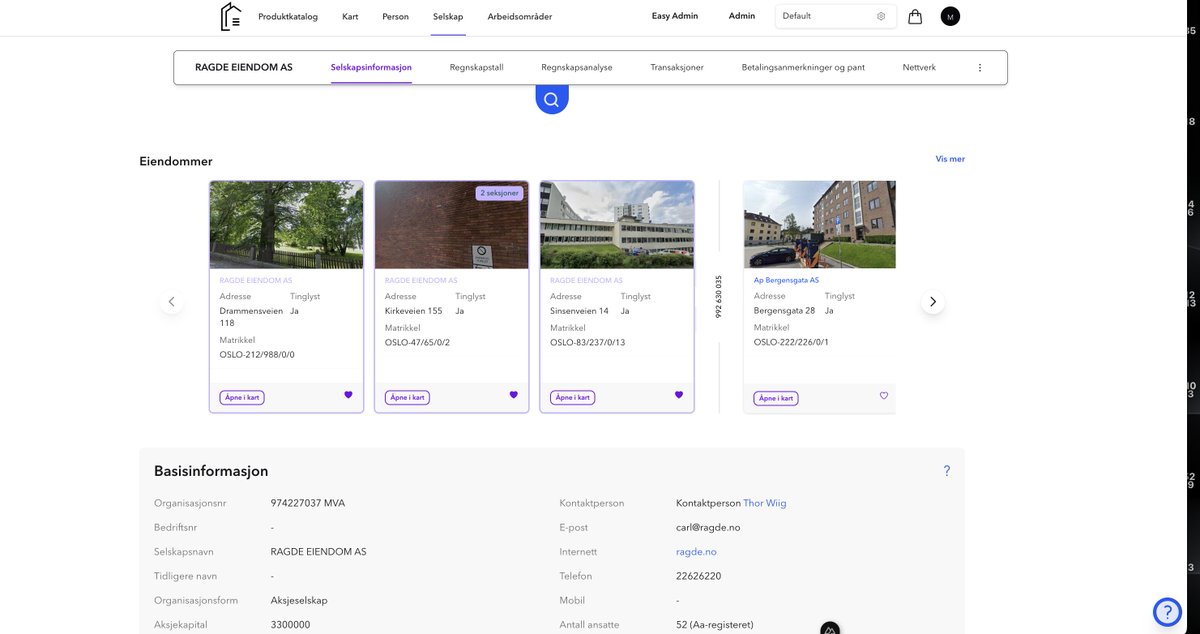The image size is (1200, 634).
Task: Click the small dark icon at page bottom
Action: click(x=830, y=629)
